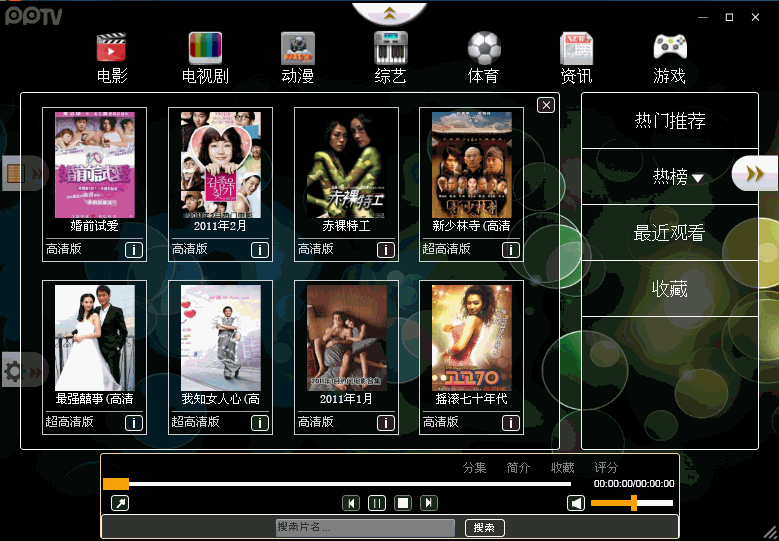Show info for 摇滚七十年代

[511, 423]
